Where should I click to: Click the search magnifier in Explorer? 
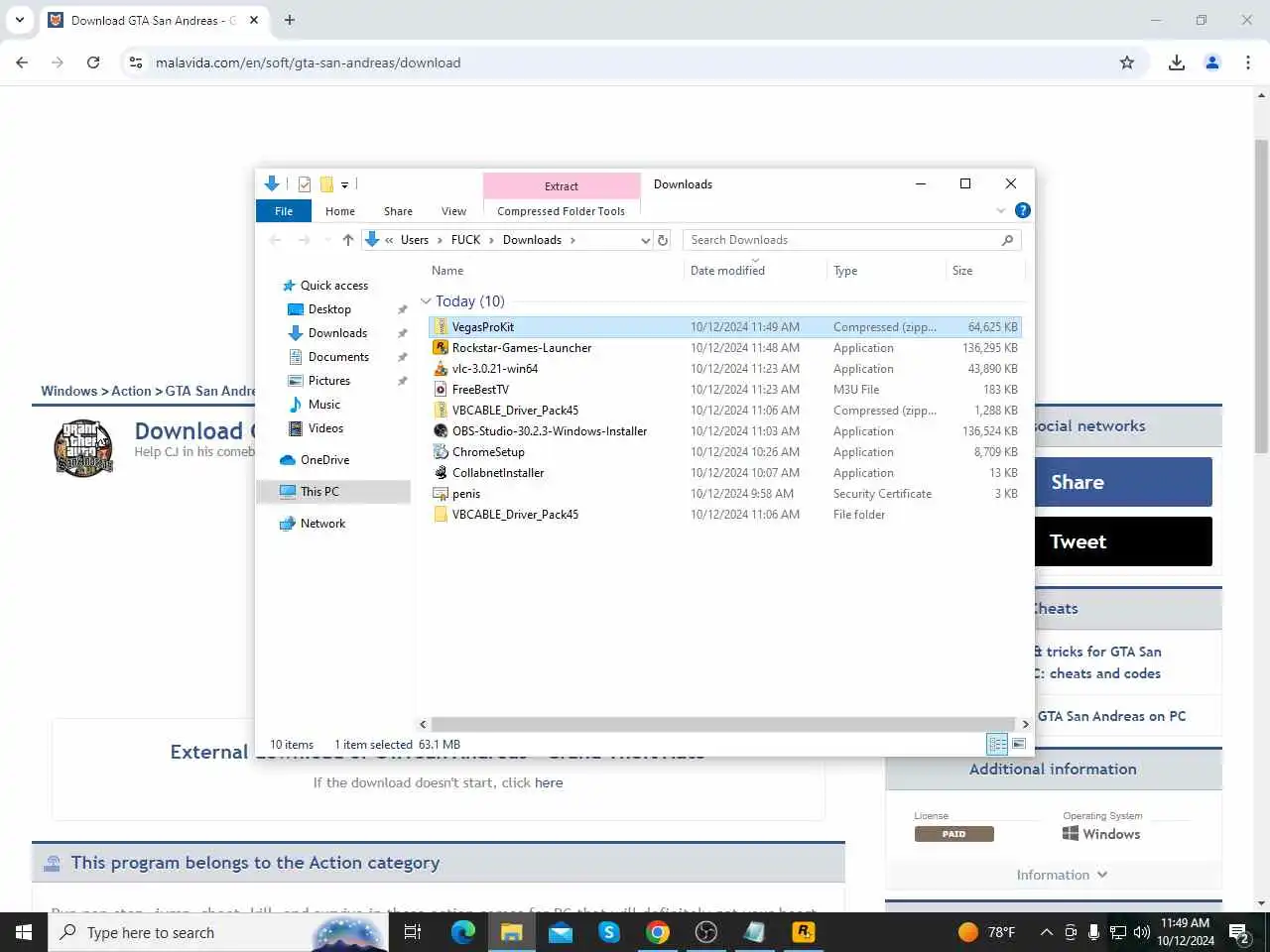point(1007,240)
